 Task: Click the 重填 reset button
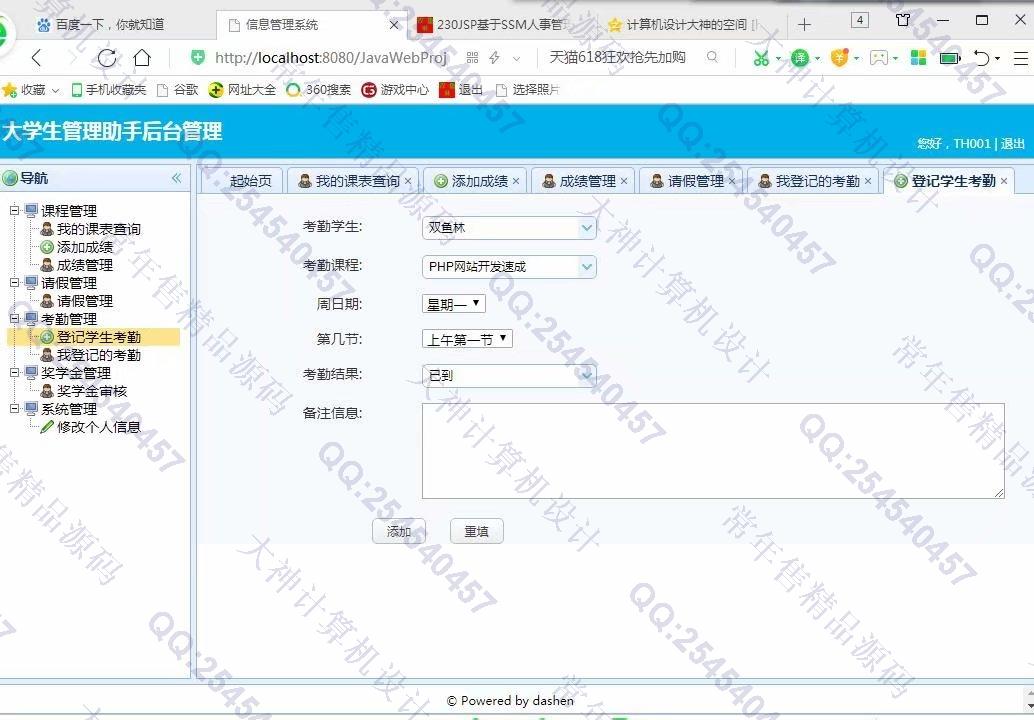(x=476, y=531)
